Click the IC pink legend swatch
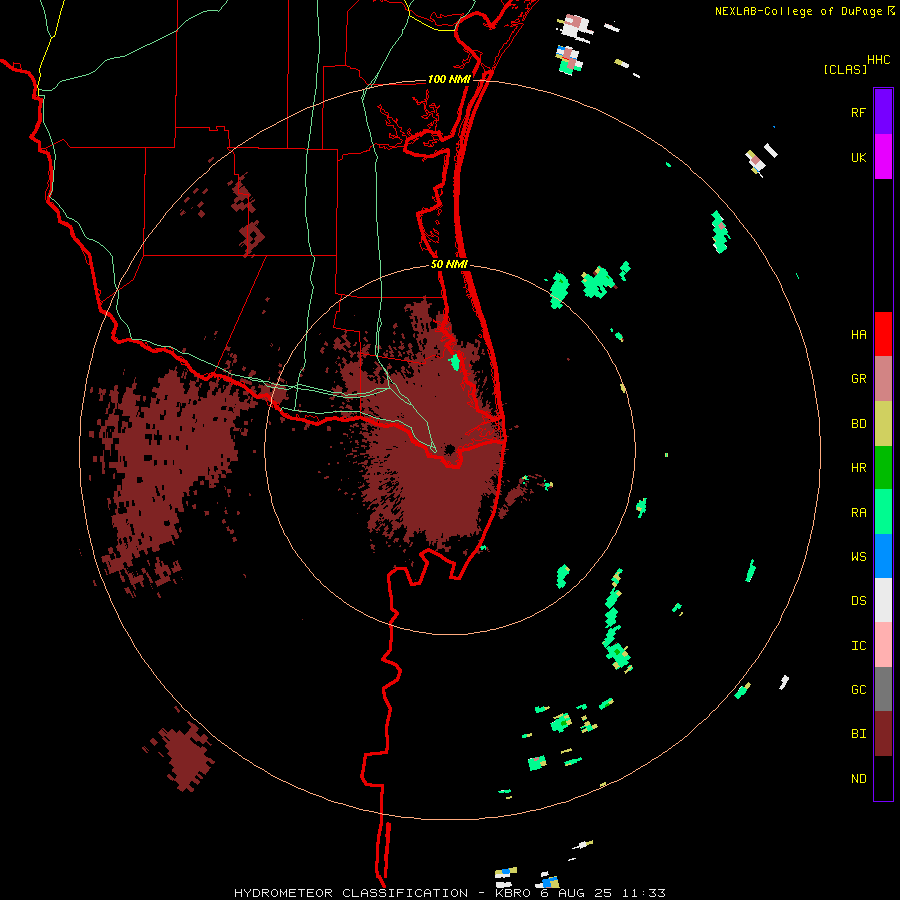 883,645
